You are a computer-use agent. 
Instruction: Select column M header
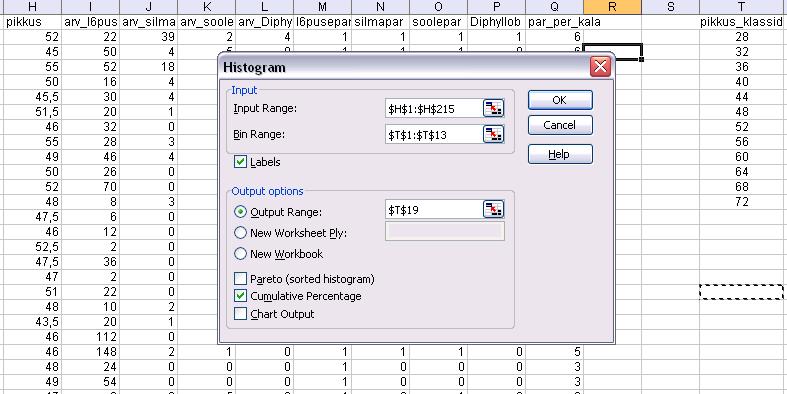[x=322, y=7]
